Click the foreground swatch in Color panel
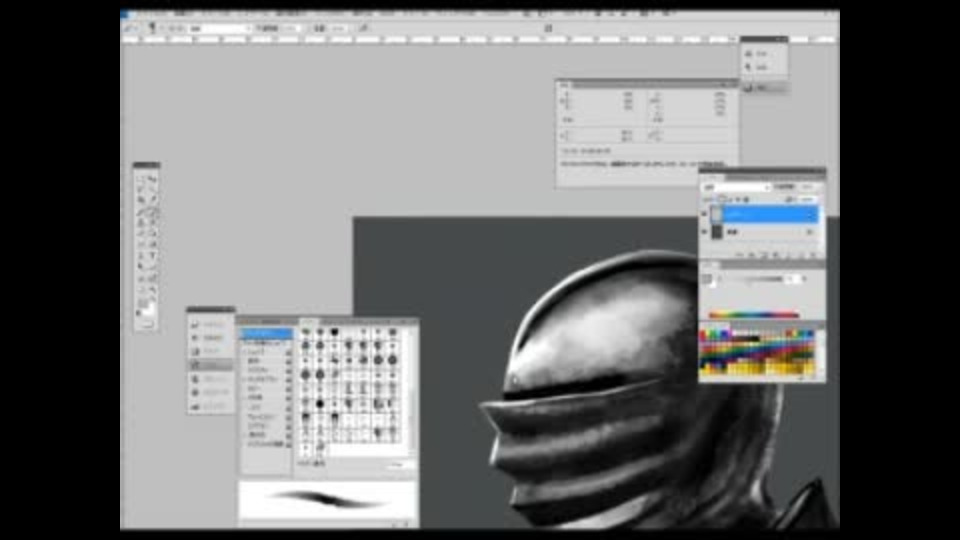The height and width of the screenshot is (540, 960). tap(707, 279)
